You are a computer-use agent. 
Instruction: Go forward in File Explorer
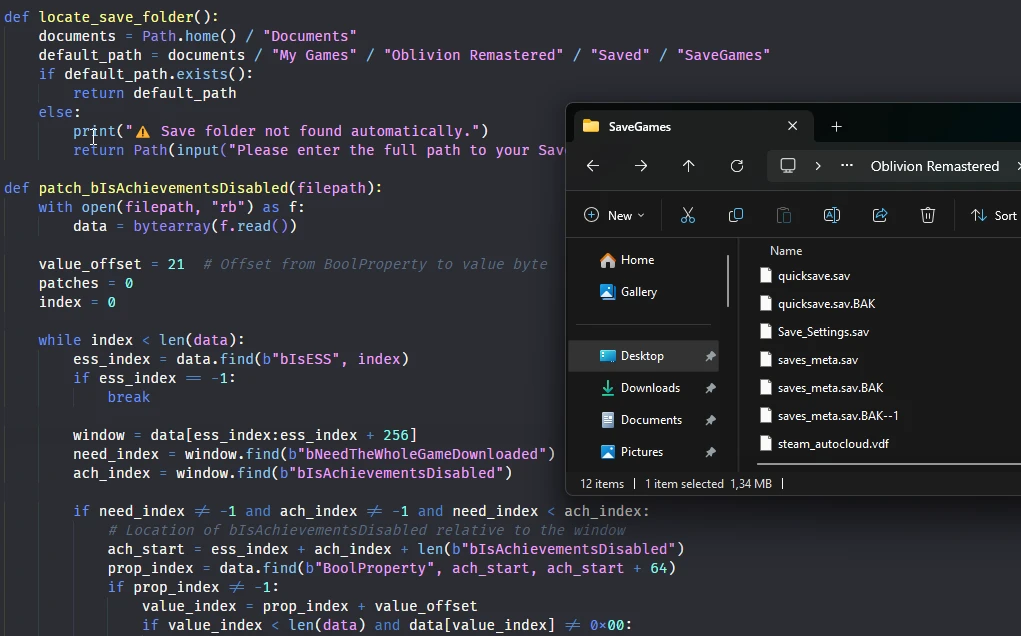(641, 166)
